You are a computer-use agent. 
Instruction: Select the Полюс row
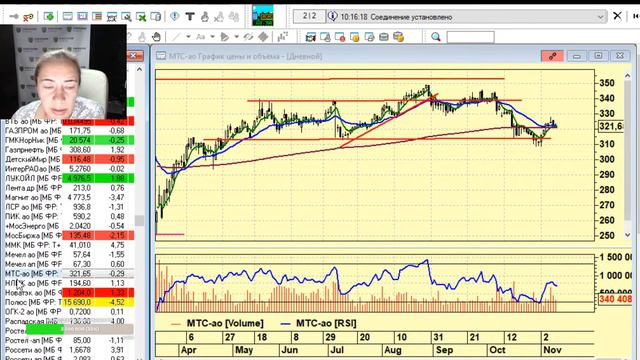[x=69, y=302]
